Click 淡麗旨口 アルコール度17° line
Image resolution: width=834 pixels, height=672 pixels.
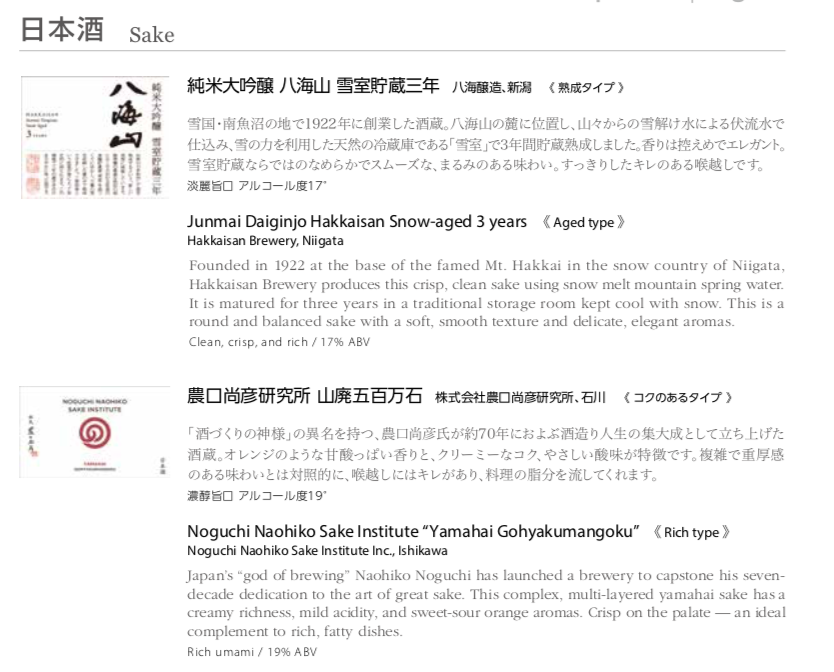point(257,186)
